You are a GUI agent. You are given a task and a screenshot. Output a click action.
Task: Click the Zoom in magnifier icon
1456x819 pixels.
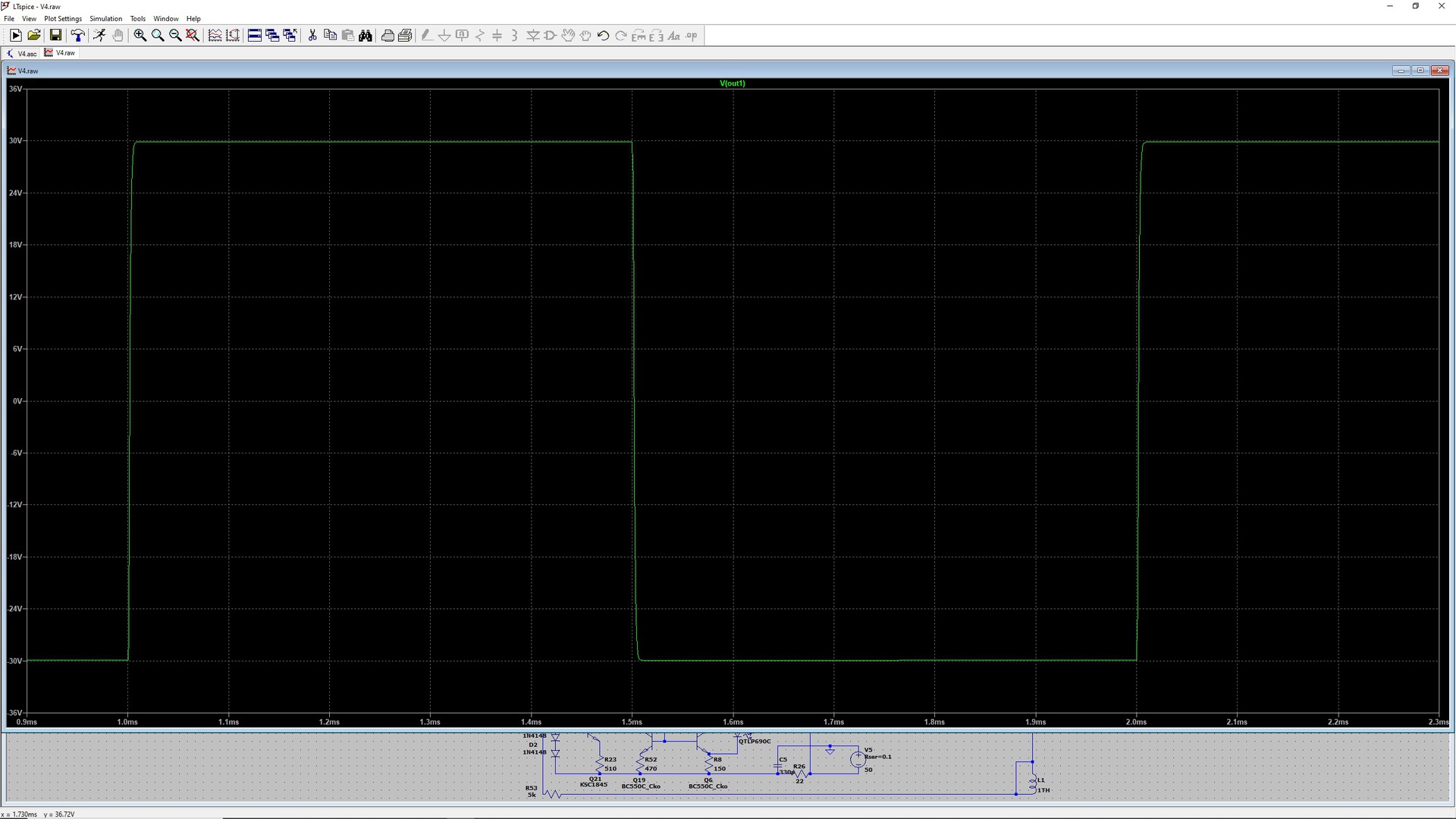140,36
